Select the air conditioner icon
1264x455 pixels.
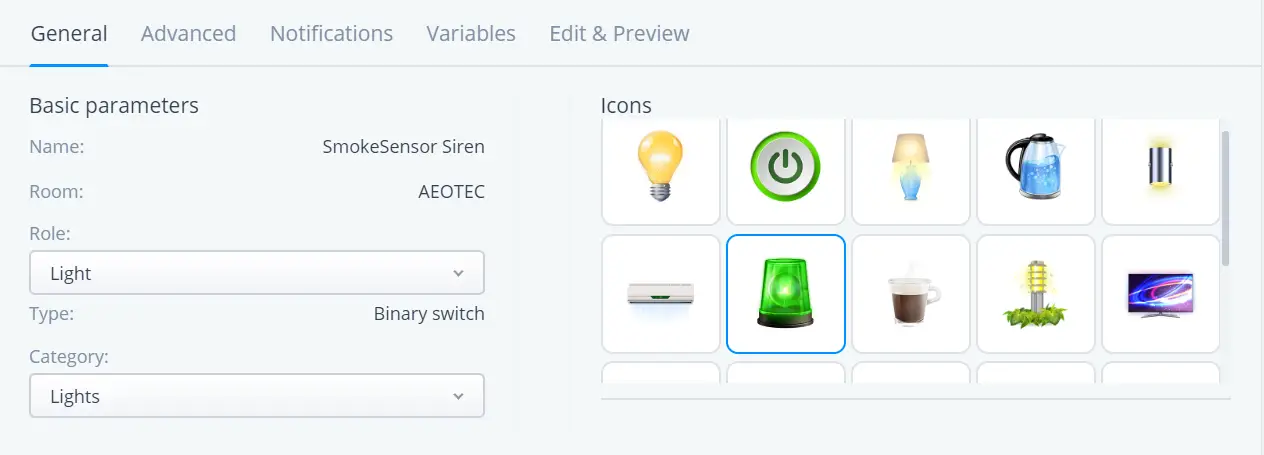coord(661,294)
